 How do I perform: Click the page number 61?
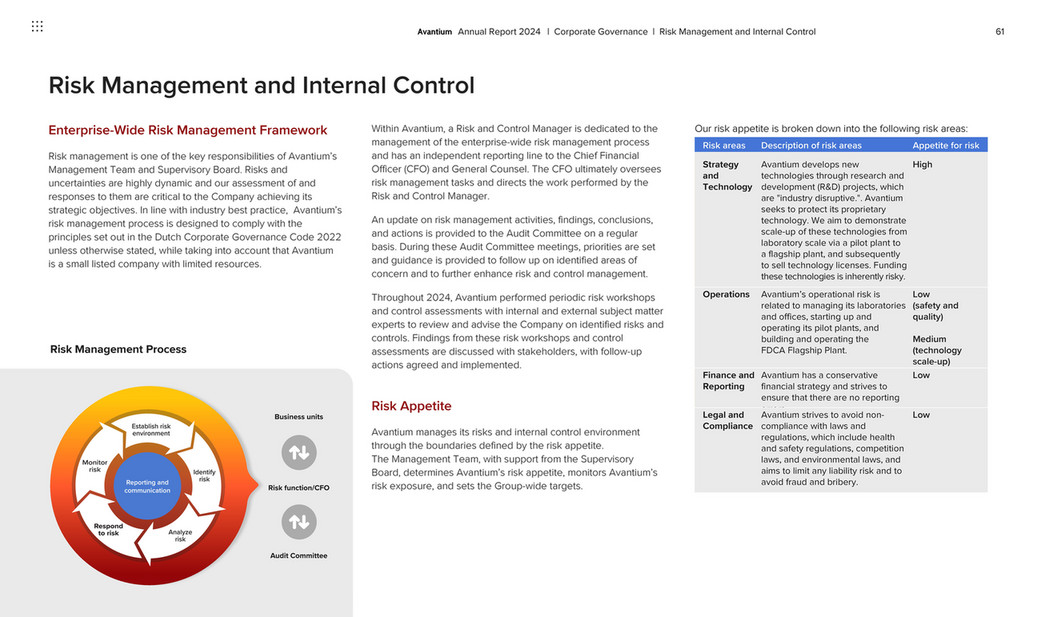[x=1000, y=32]
